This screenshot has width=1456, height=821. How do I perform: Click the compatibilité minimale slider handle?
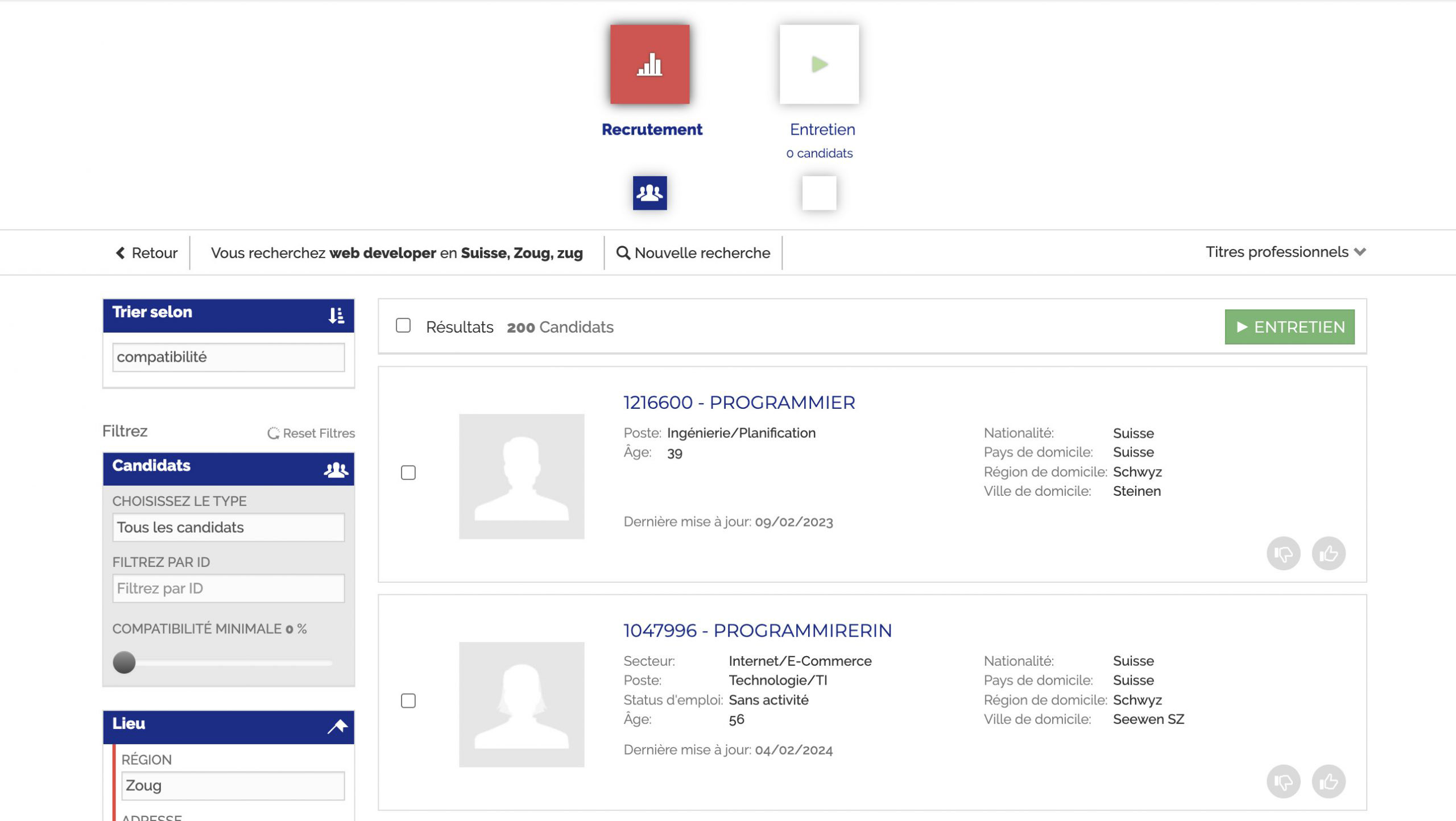[124, 662]
